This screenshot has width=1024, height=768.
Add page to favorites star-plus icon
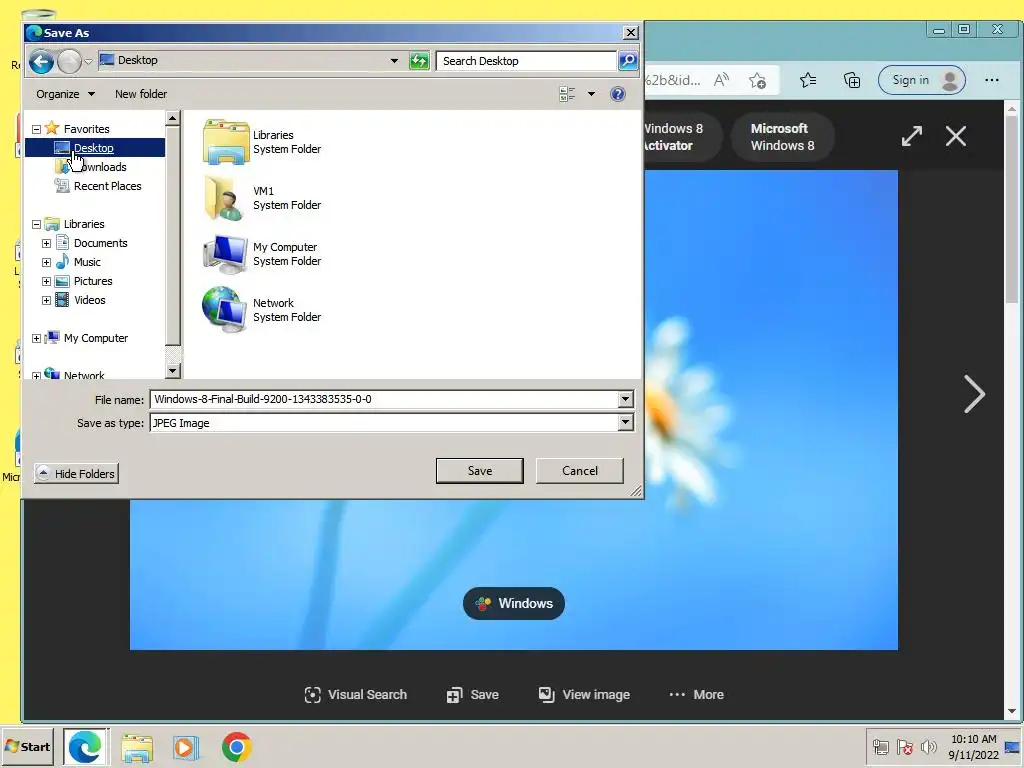pyautogui.click(x=758, y=80)
